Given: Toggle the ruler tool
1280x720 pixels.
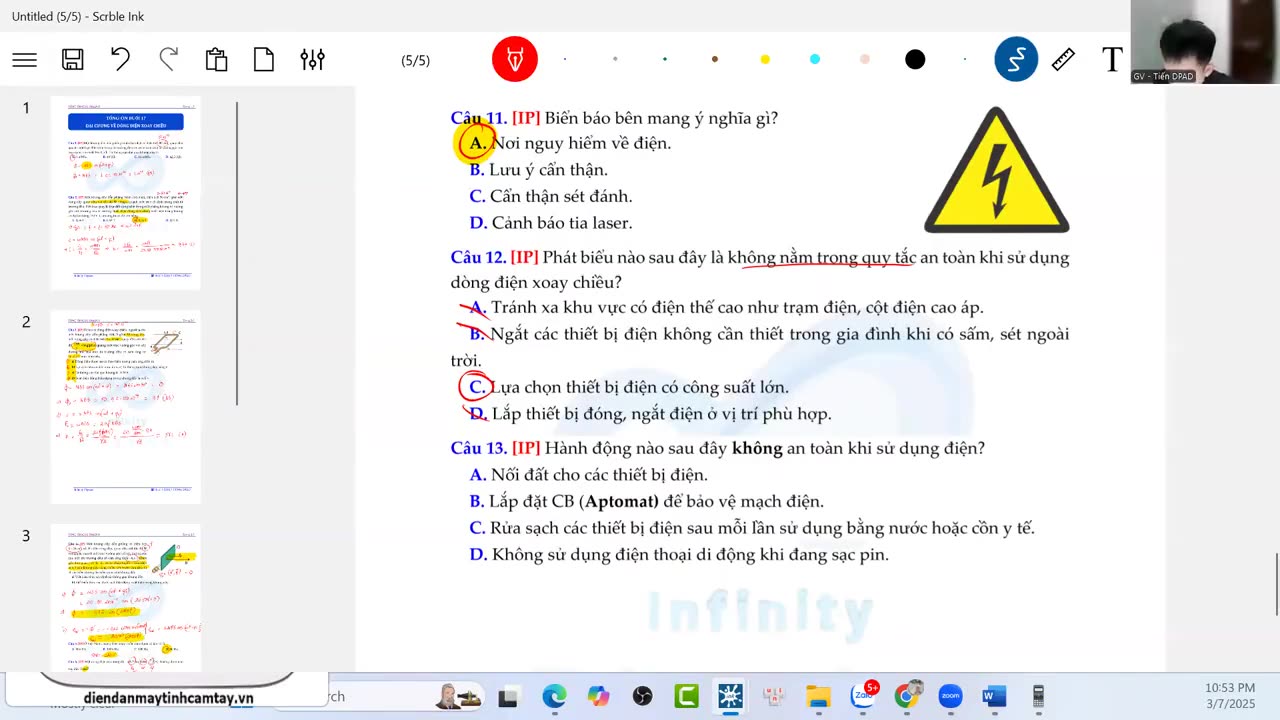Looking at the screenshot, I should (1063, 60).
